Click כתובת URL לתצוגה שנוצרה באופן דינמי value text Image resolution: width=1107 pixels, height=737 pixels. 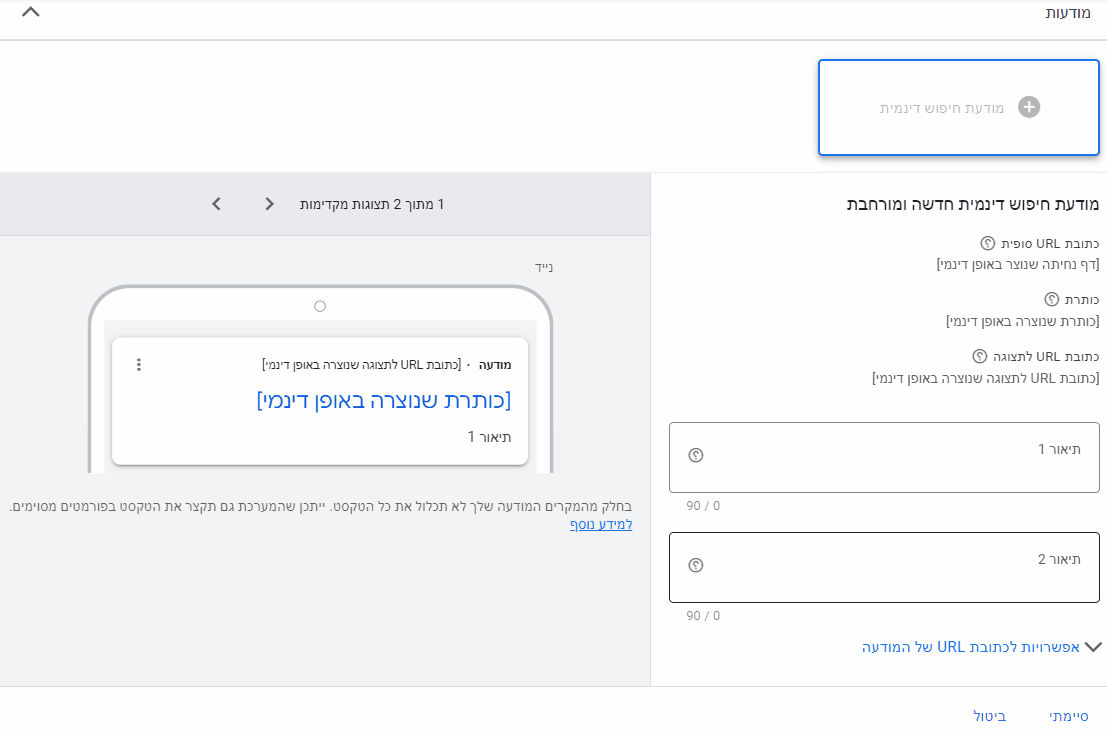click(986, 378)
